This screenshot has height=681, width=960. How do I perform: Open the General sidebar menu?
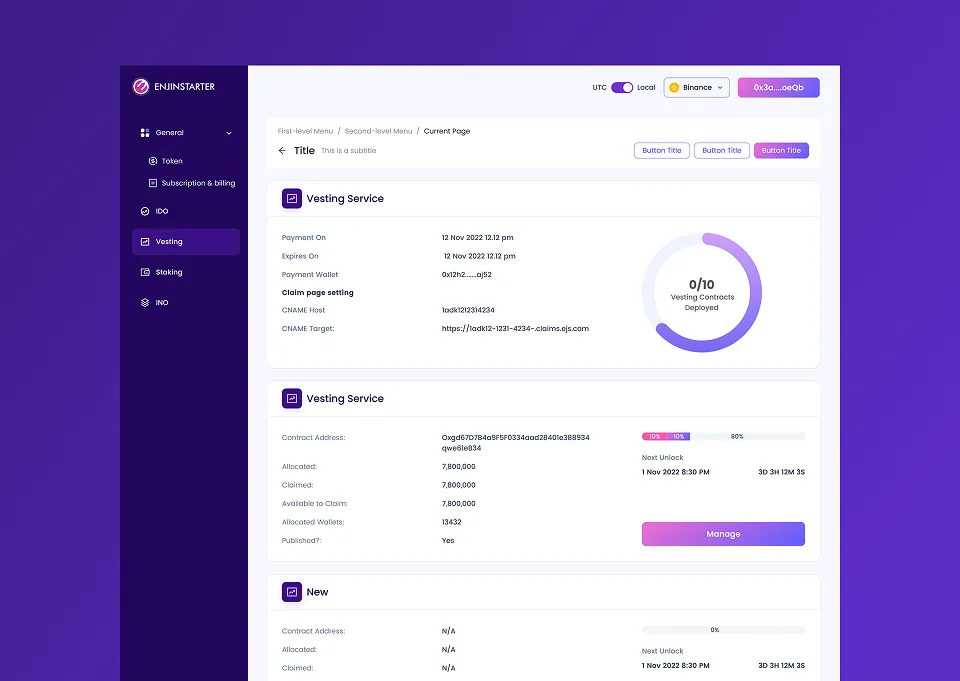tap(186, 133)
